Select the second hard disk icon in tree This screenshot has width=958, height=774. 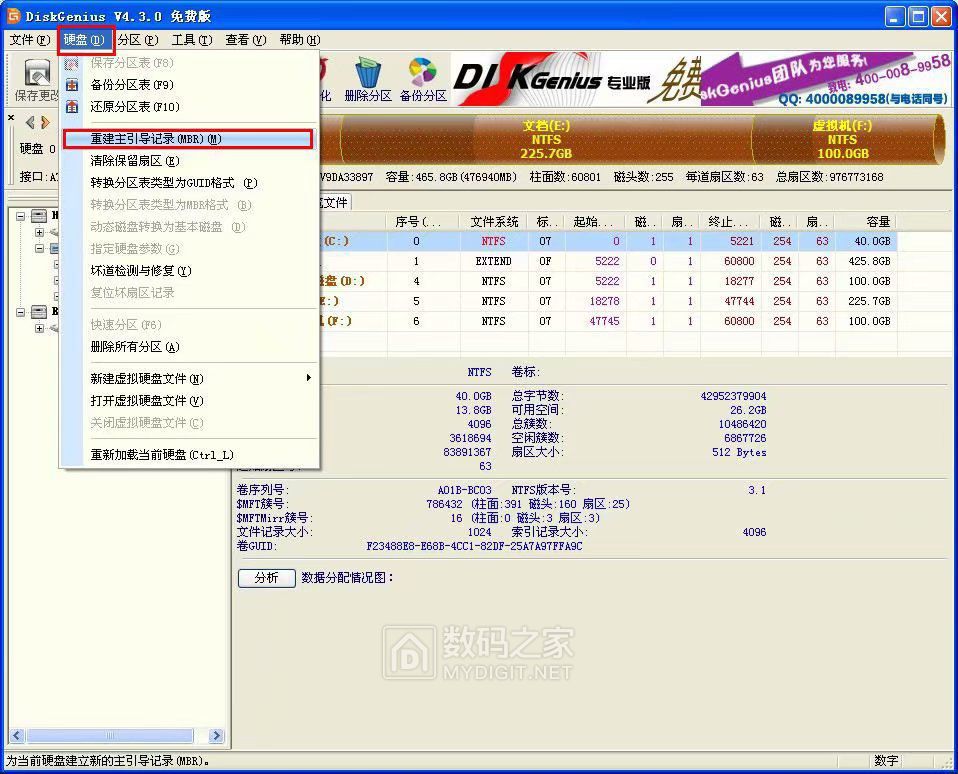click(x=38, y=312)
